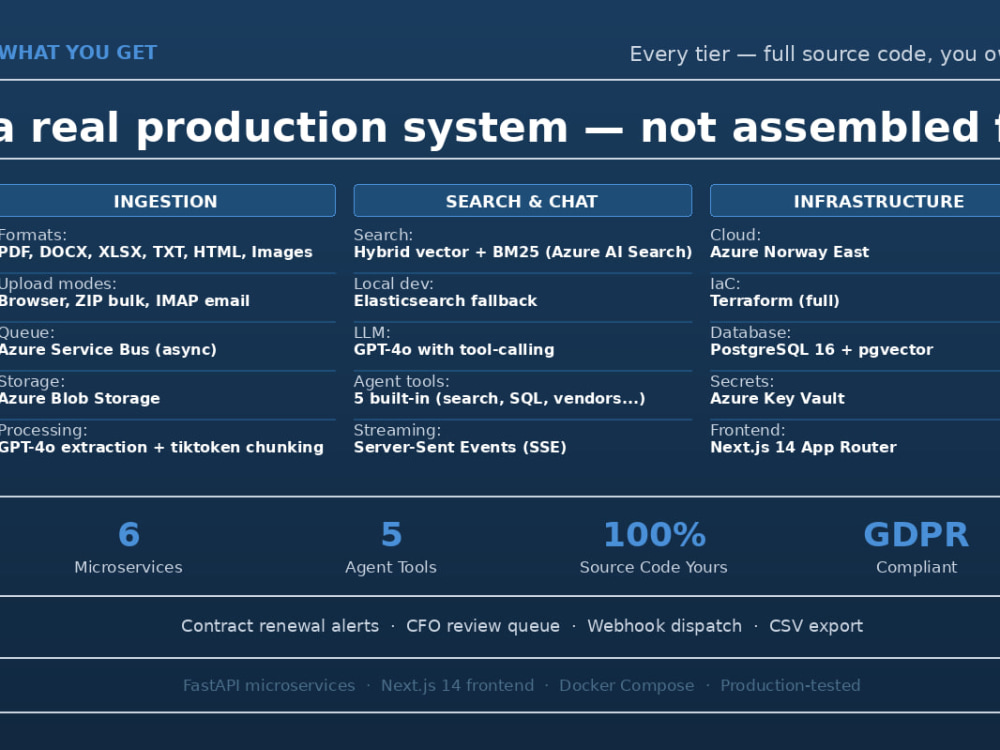
Task: Click 'Hybrid vector + BM25 (Azure AI Search)'
Action: click(523, 252)
